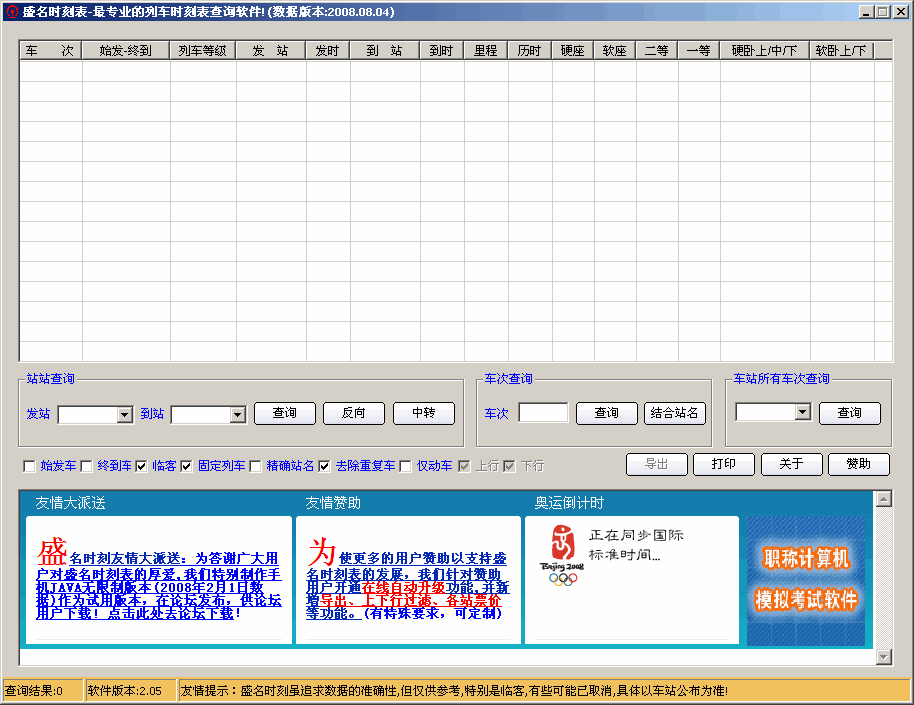Click the app icon in the title bar
Viewport: 914px width, 705px height.
click(11, 11)
